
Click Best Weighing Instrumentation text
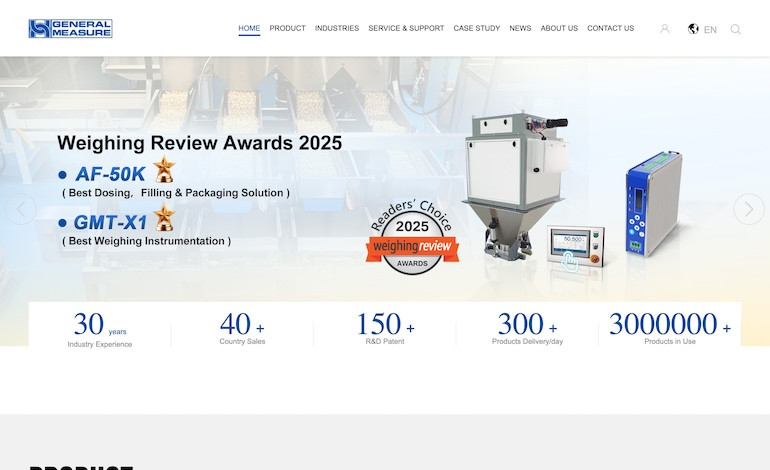coord(146,241)
